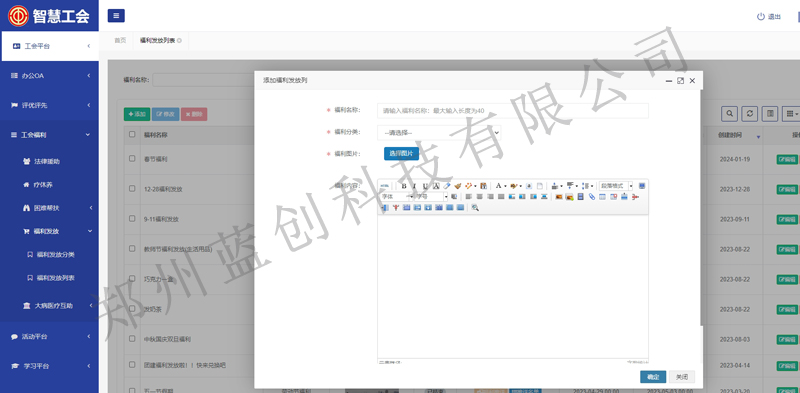800x393 pixels.
Task: Insert a video using the film icon
Action: [x=581, y=196]
